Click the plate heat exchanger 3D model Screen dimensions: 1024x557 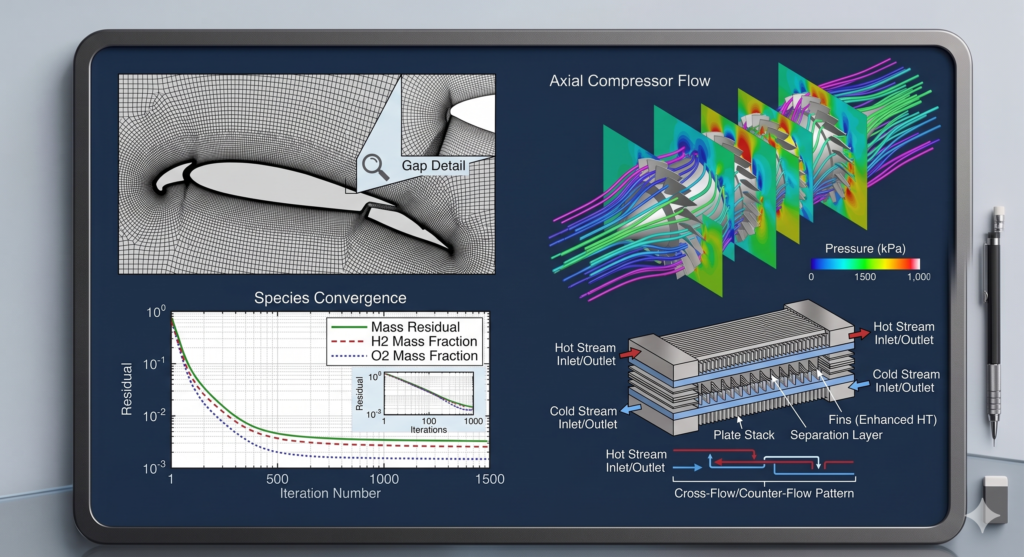pos(741,366)
